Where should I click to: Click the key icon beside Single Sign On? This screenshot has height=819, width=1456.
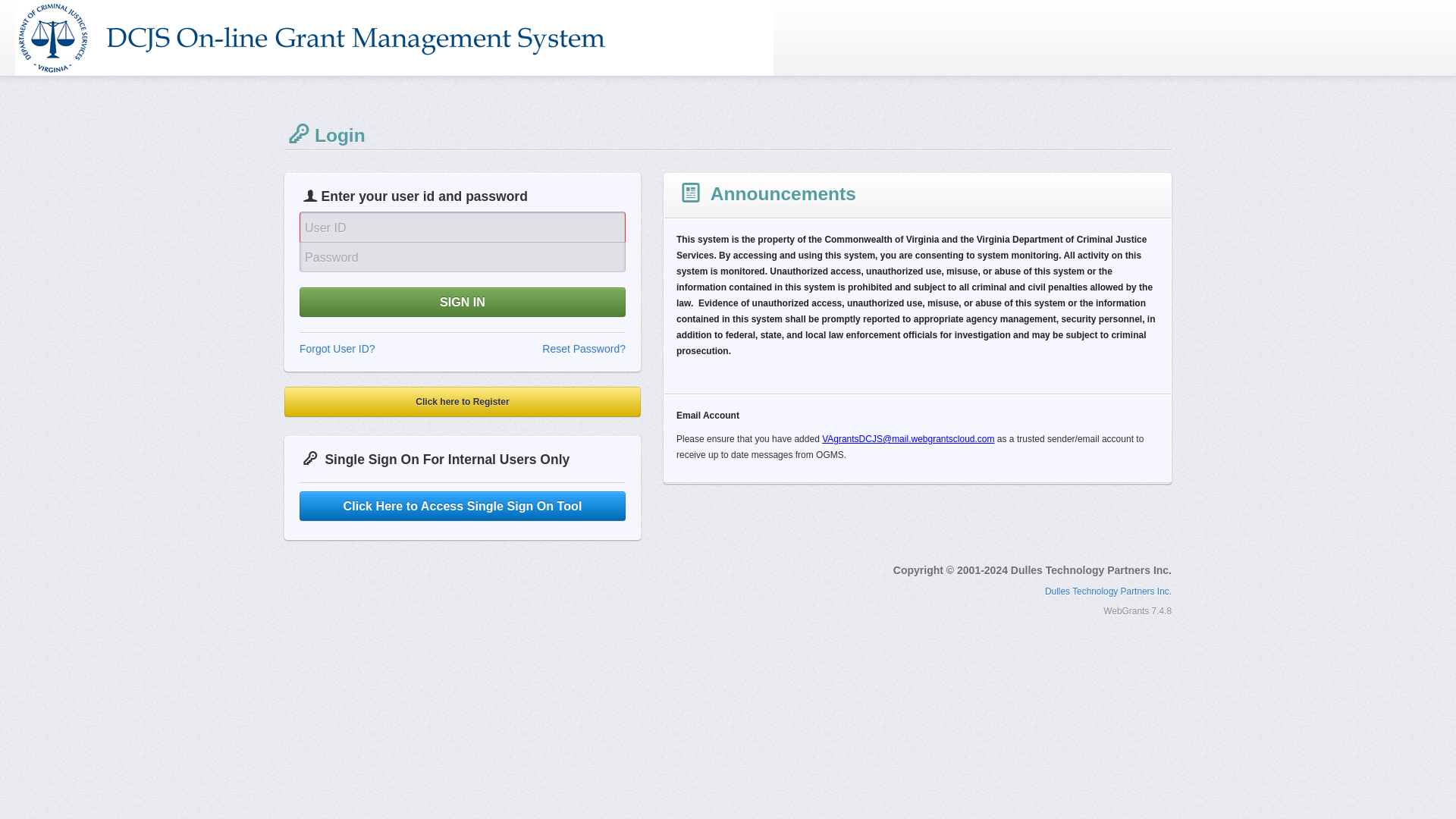(310, 458)
